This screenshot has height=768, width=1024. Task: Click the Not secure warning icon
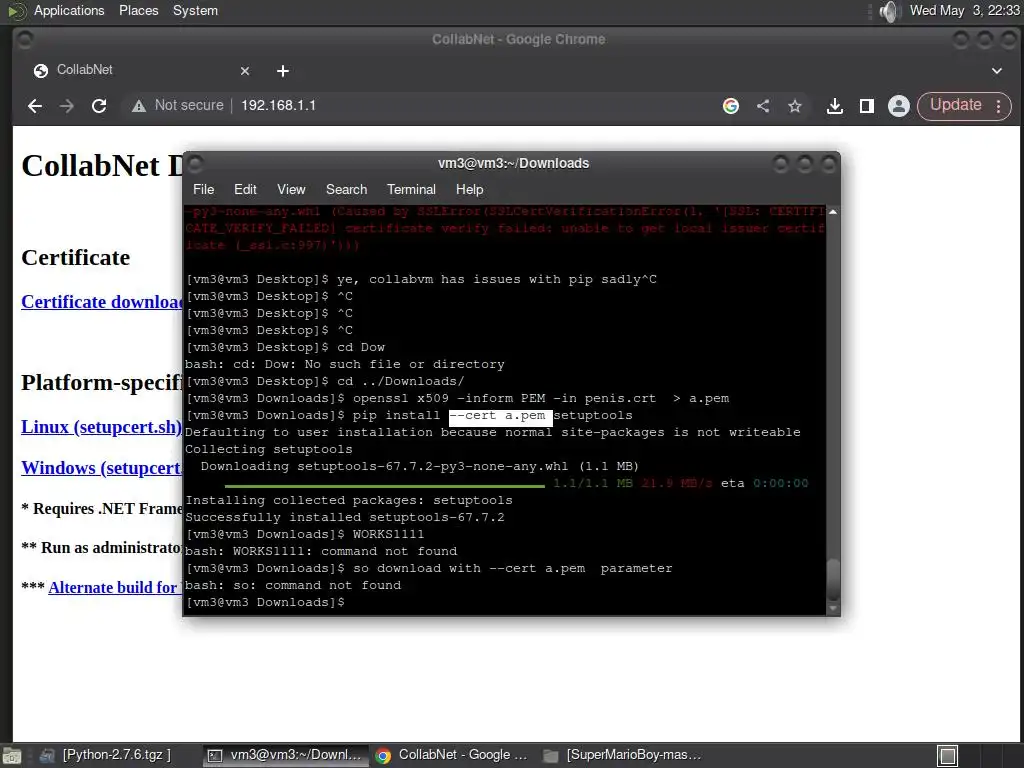[138, 106]
